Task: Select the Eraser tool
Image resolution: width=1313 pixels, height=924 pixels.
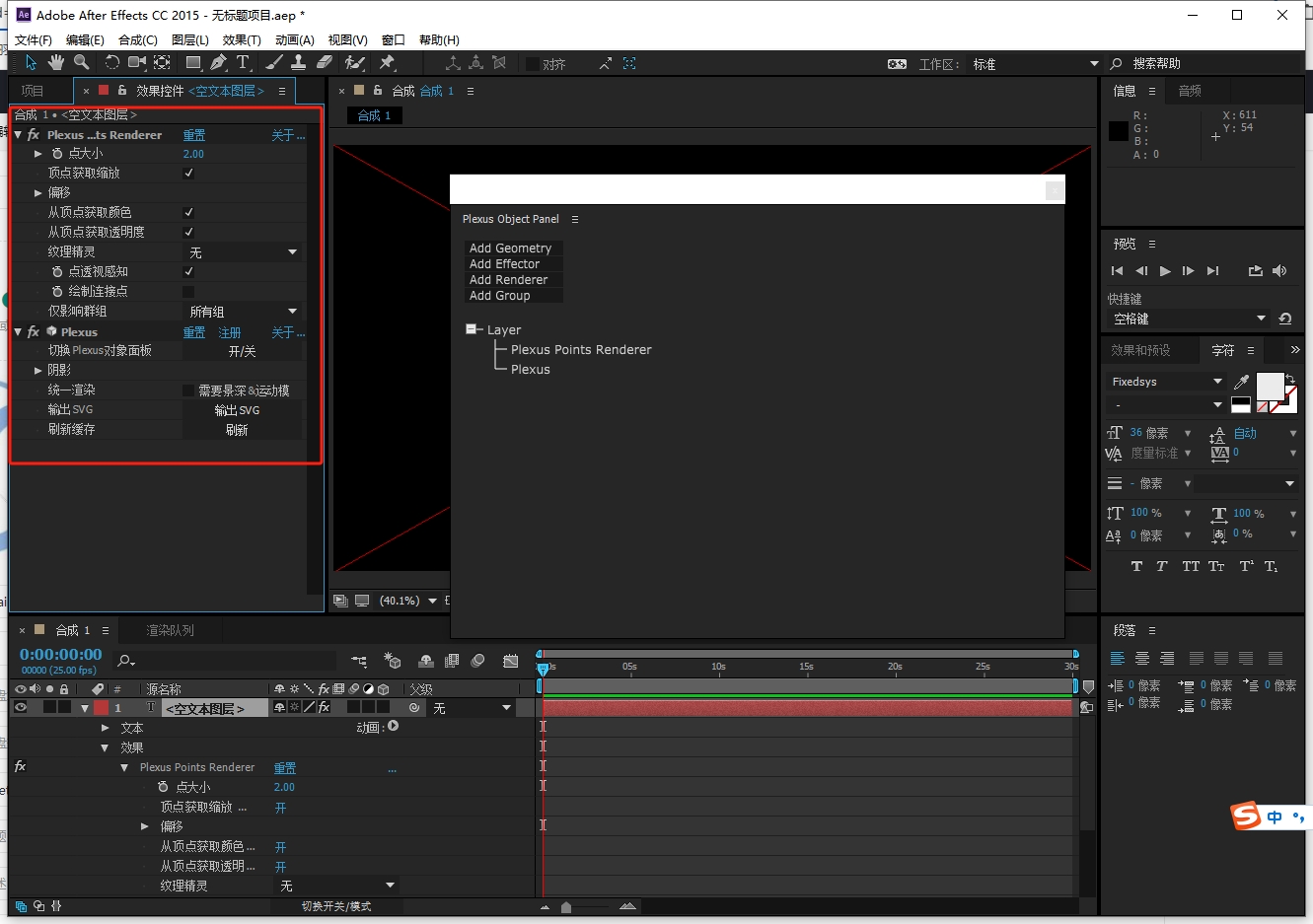Action: (325, 63)
